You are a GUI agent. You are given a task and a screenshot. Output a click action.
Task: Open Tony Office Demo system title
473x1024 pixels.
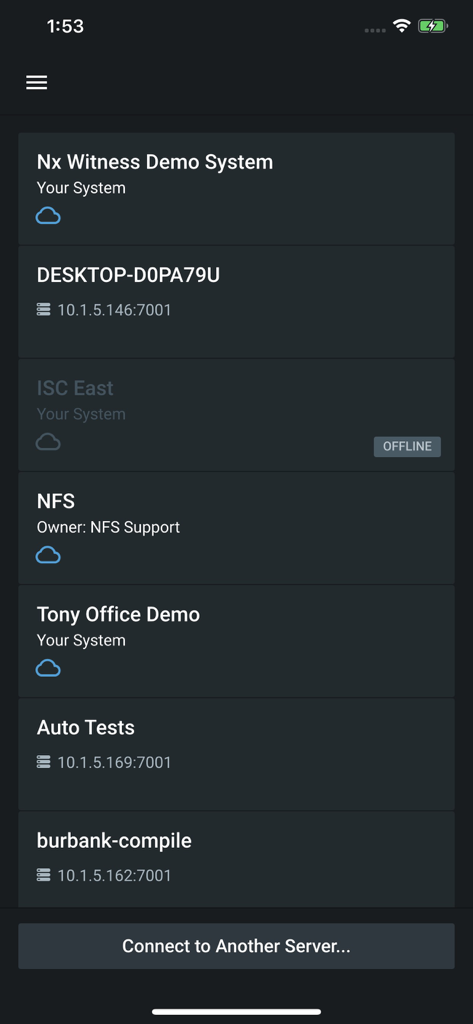tap(118, 615)
